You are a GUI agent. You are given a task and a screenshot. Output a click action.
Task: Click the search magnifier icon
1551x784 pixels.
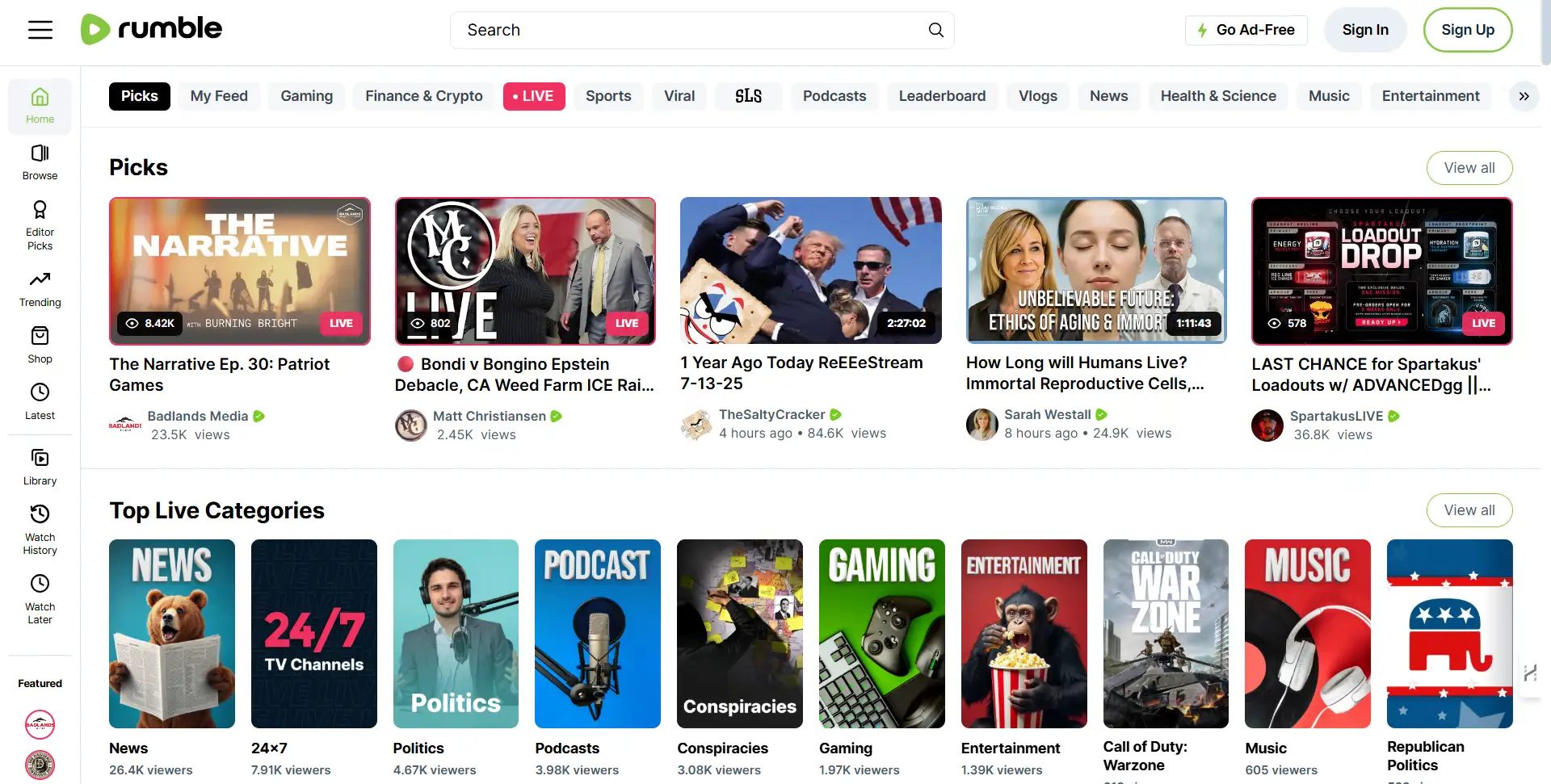coord(935,30)
